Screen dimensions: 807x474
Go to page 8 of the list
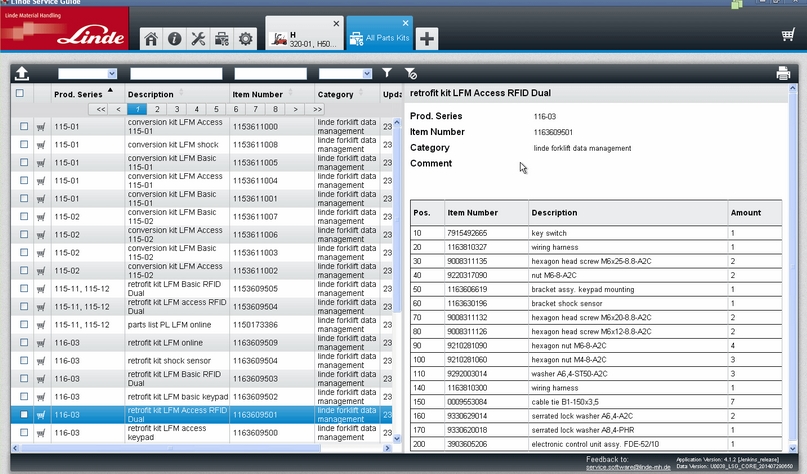click(x=275, y=109)
